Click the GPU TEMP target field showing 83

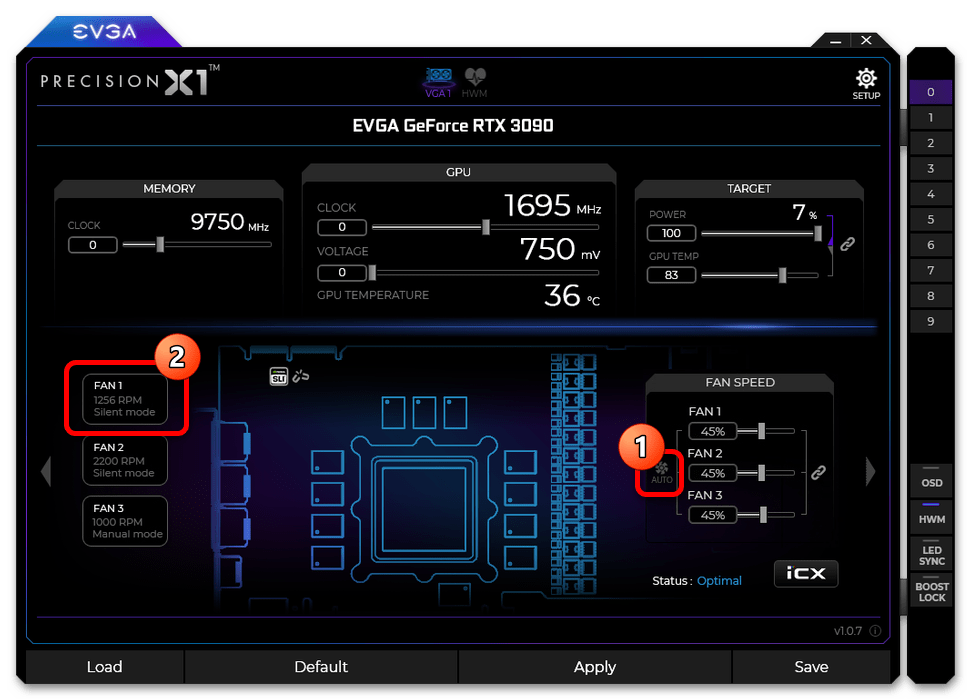click(x=671, y=275)
